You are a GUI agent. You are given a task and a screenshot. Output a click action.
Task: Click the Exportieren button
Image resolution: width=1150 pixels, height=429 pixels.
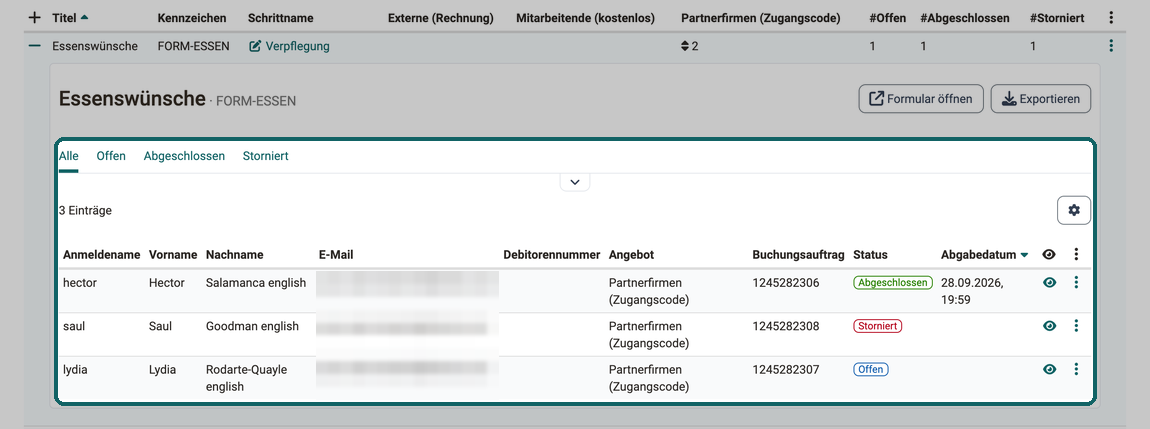(1041, 98)
